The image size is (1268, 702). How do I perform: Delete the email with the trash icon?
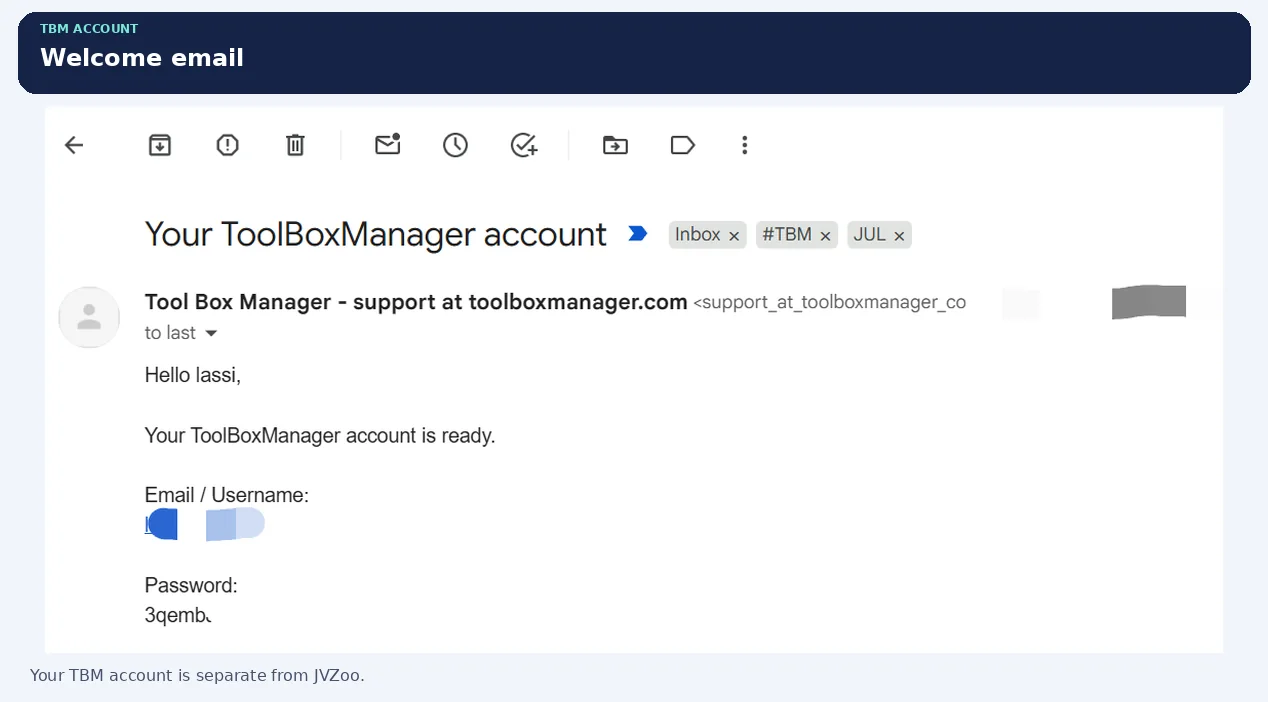click(x=295, y=145)
